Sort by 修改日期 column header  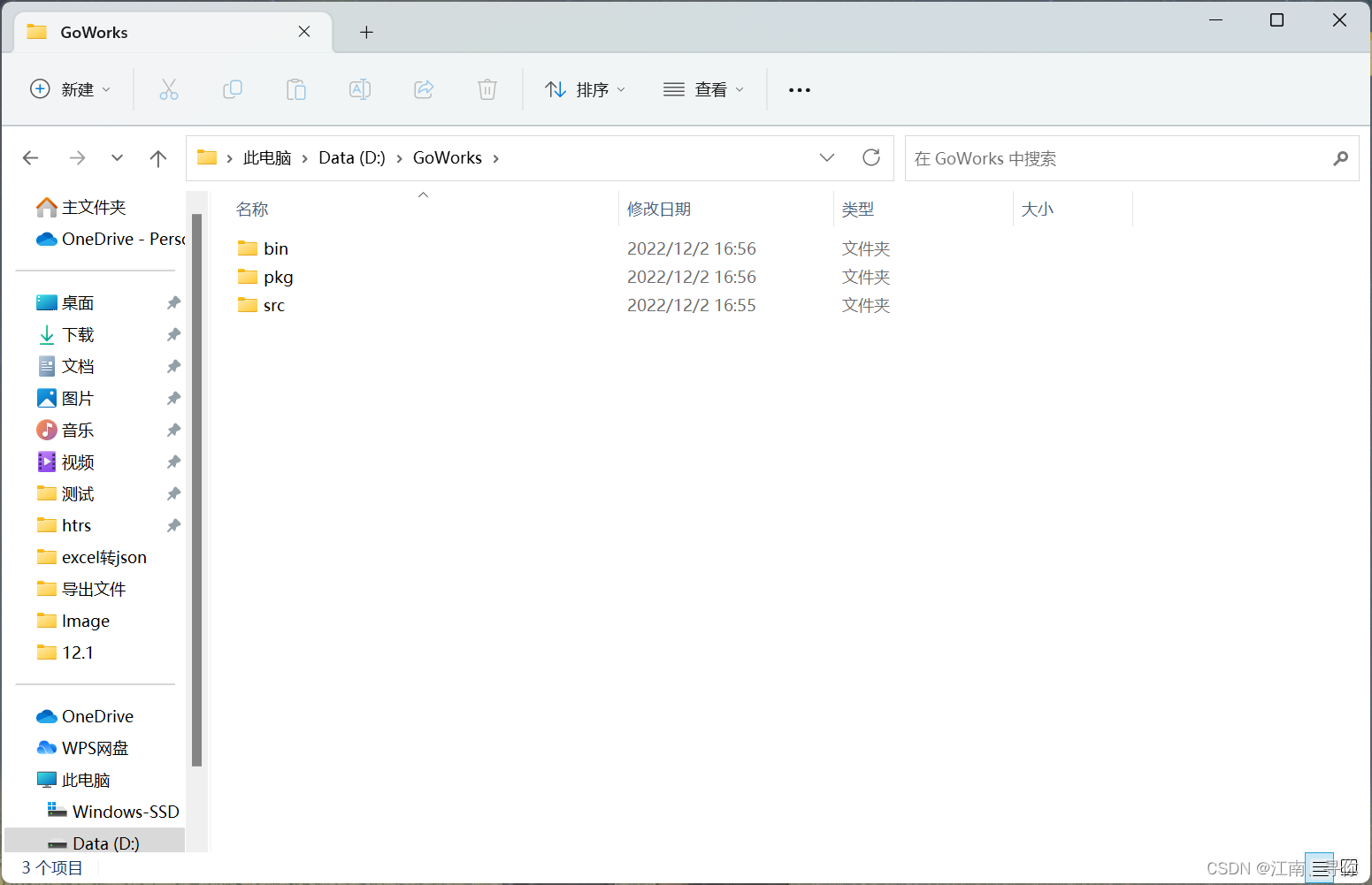tap(659, 210)
